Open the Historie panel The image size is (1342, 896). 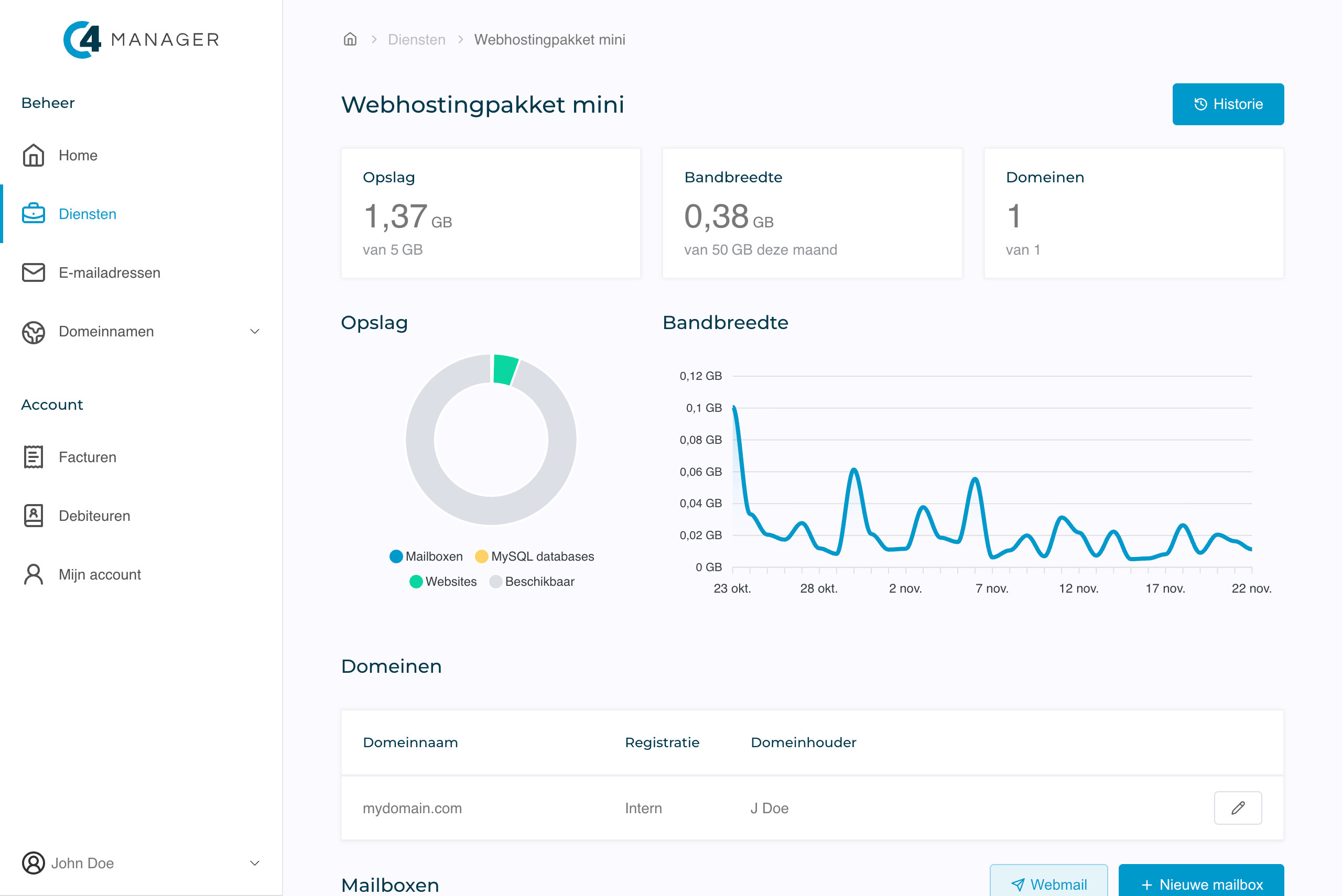click(1228, 104)
